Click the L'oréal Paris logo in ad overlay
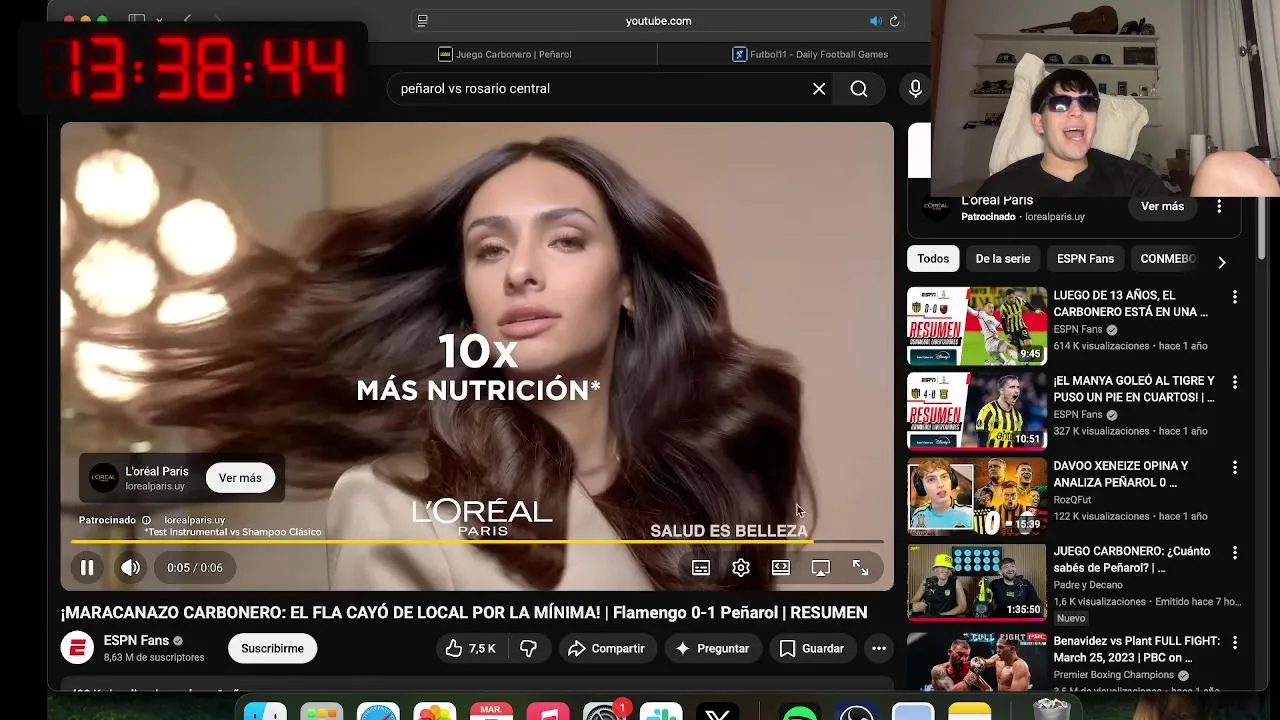 point(104,478)
